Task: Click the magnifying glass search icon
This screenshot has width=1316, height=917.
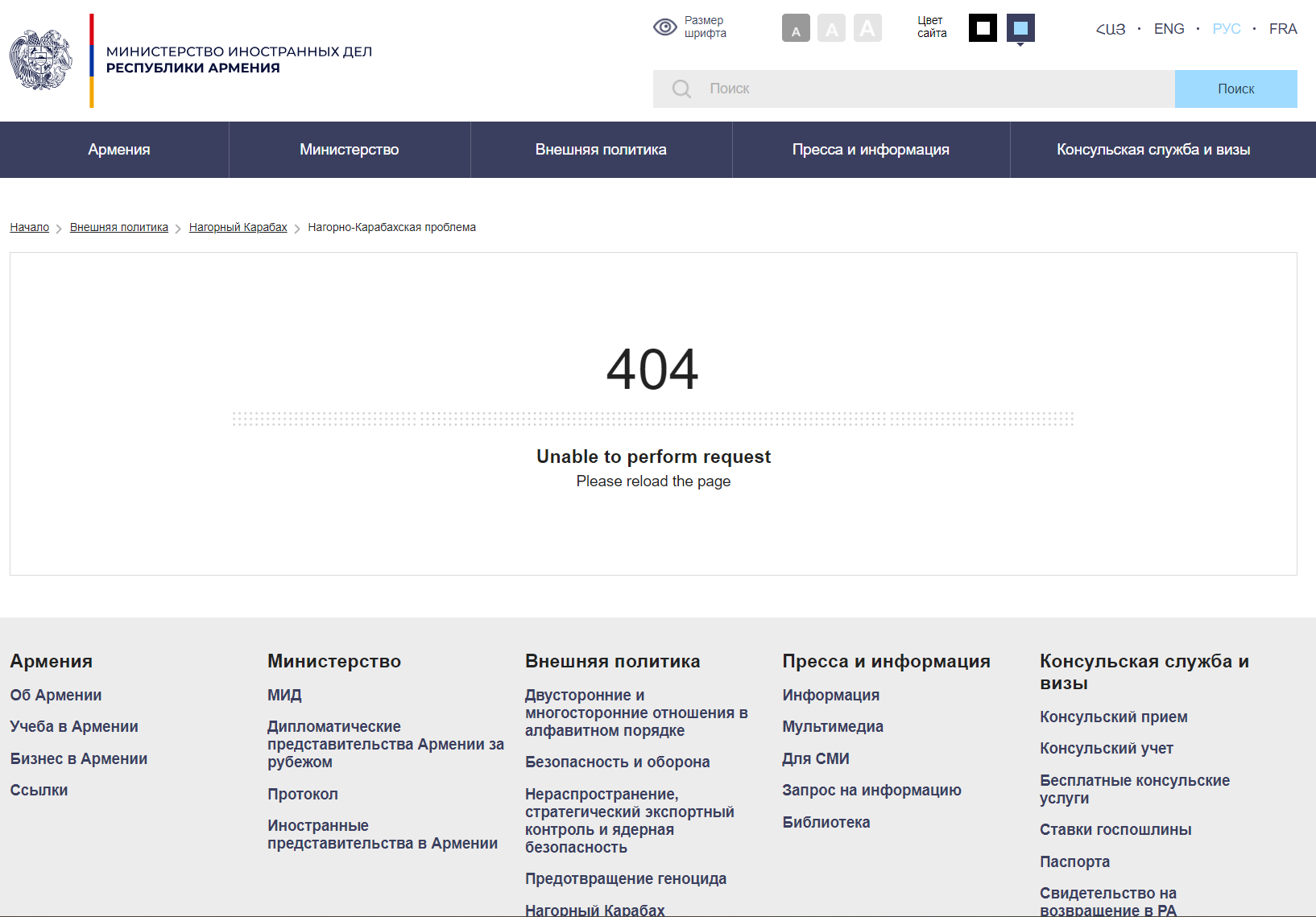Action: click(681, 89)
